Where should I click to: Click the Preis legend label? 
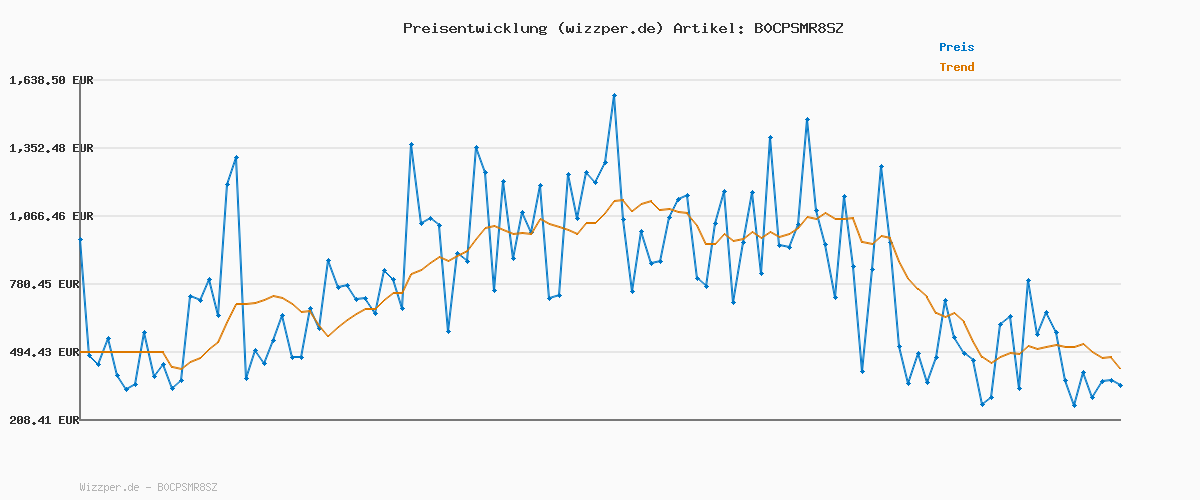pos(956,47)
